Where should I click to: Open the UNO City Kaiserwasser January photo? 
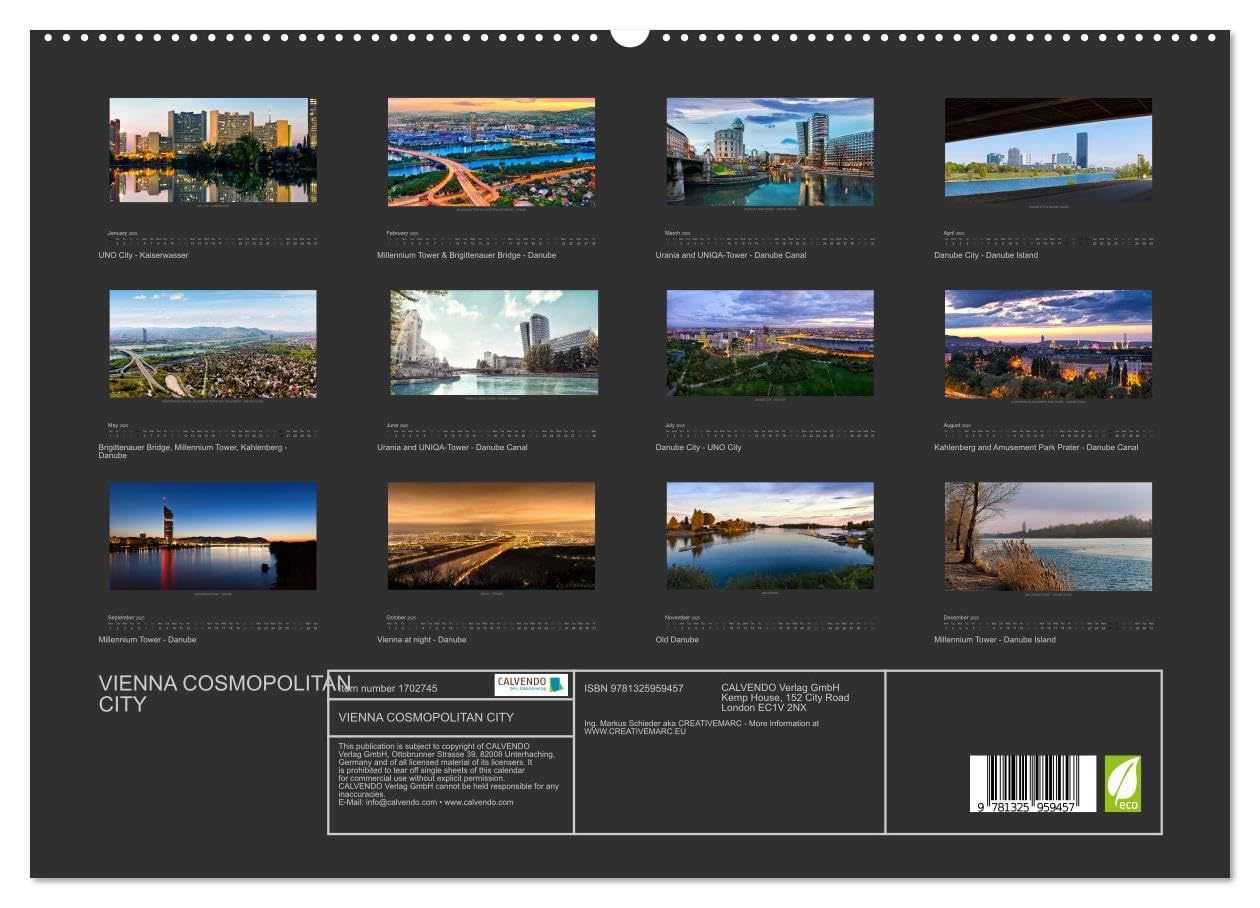coord(213,150)
